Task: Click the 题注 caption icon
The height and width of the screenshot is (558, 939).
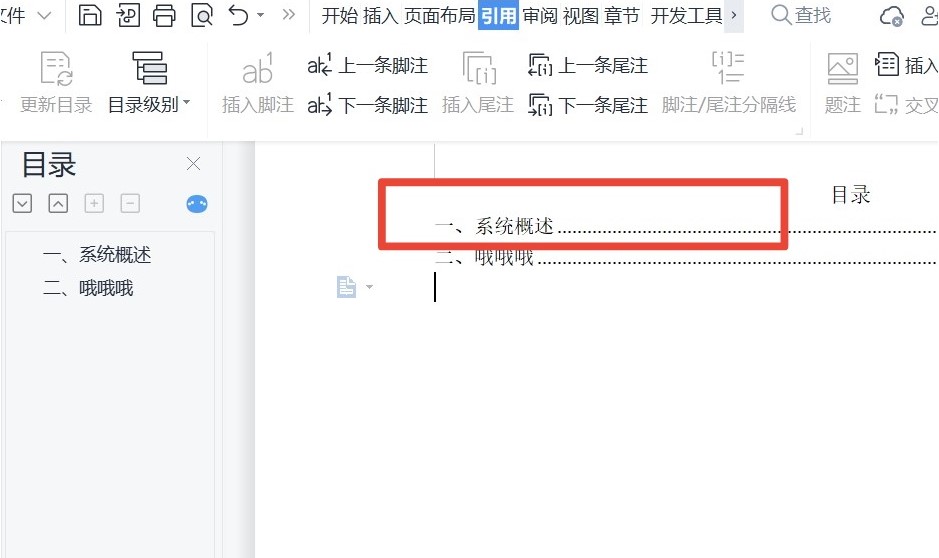Action: [843, 68]
